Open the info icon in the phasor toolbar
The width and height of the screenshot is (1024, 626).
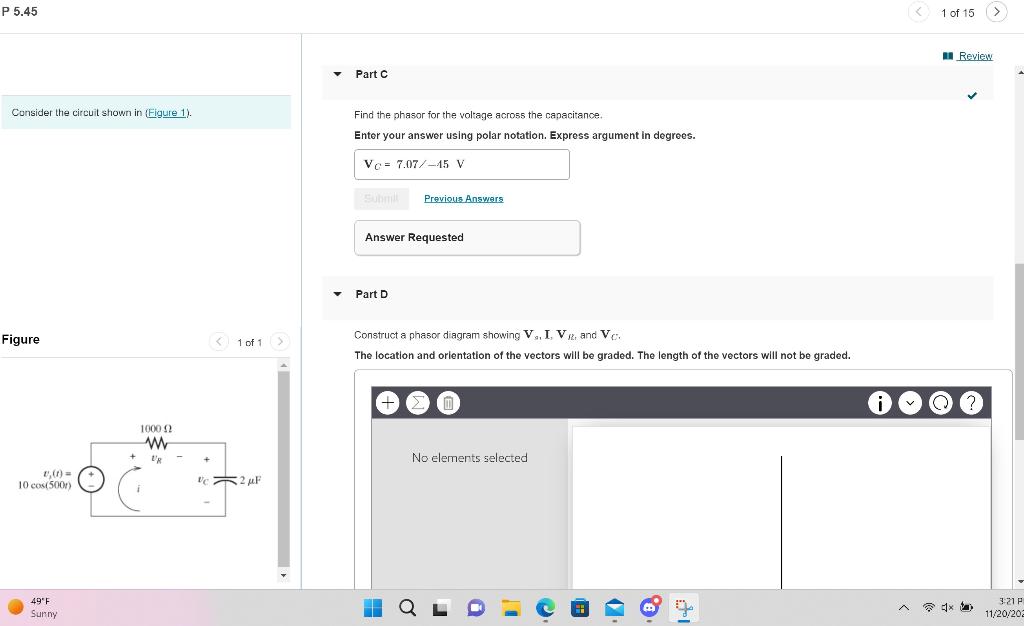880,403
